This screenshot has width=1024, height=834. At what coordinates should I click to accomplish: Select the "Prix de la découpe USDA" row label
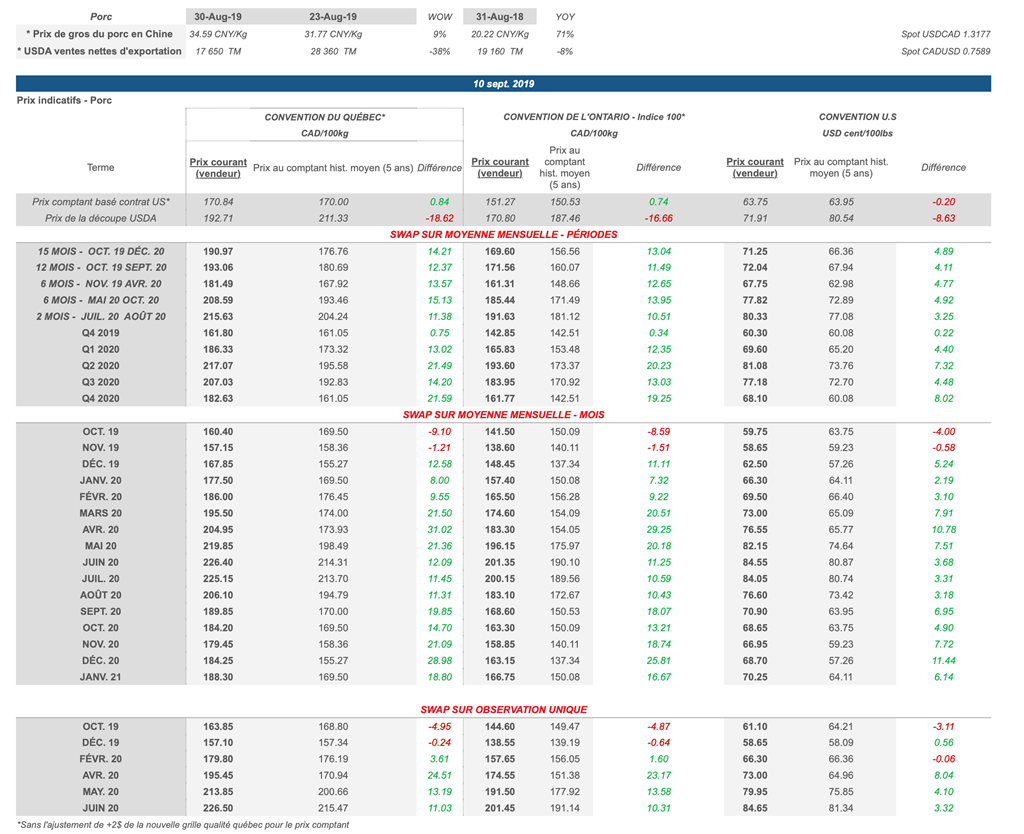click(x=101, y=217)
